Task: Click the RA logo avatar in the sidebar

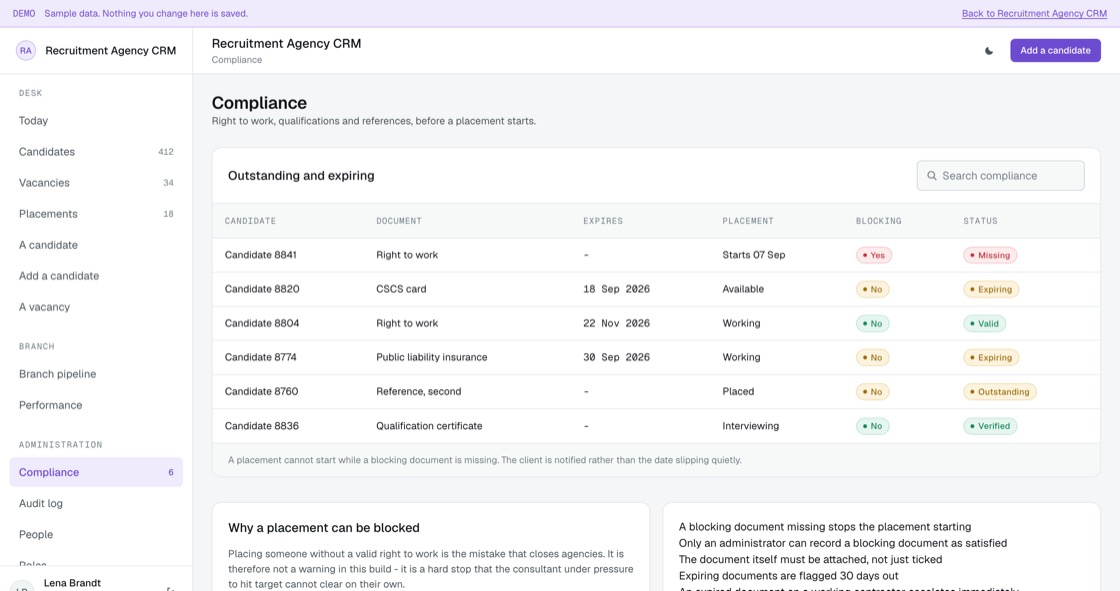Action: [x=26, y=51]
